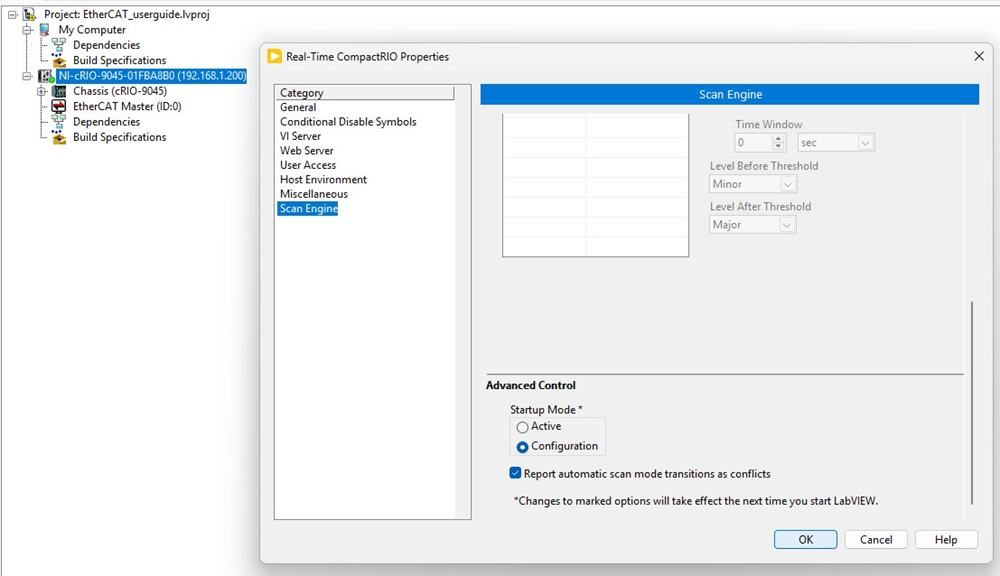Select Conditional Disable Symbols category
The image size is (1000, 576).
348,122
